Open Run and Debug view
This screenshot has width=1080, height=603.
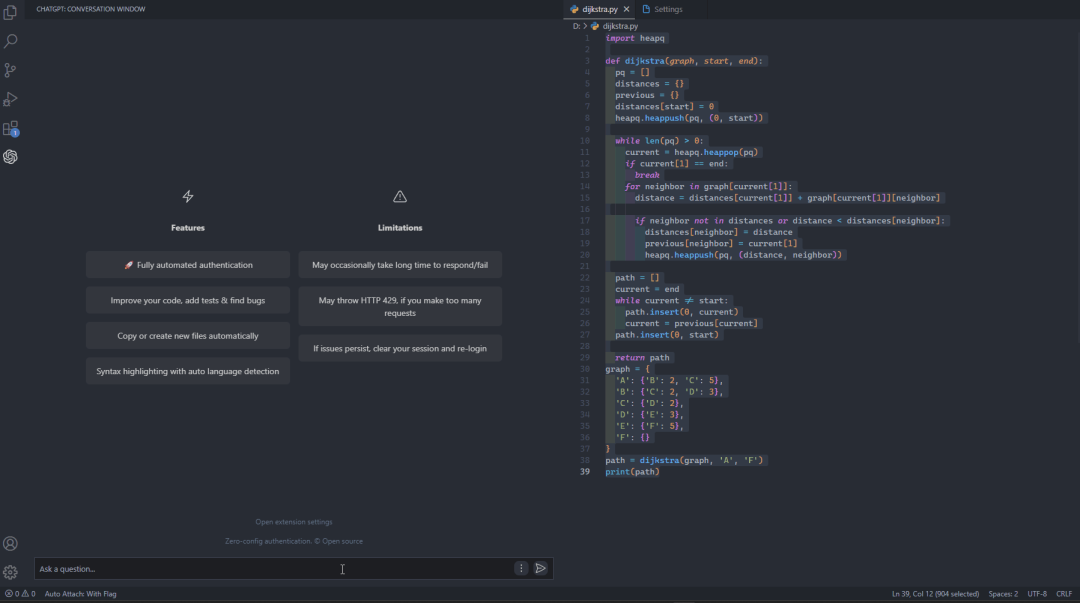11,99
